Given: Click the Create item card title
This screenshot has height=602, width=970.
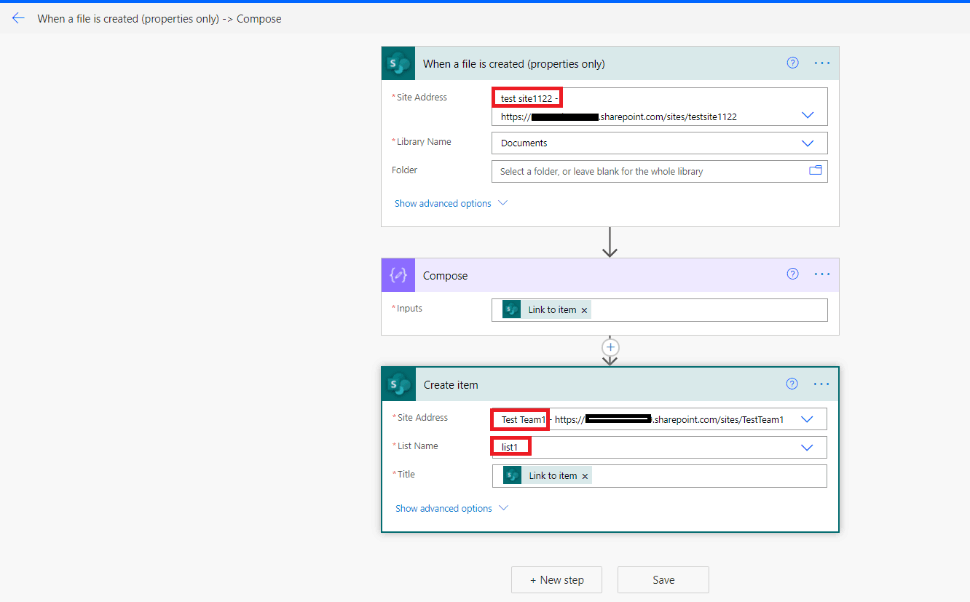Looking at the screenshot, I should tap(450, 385).
